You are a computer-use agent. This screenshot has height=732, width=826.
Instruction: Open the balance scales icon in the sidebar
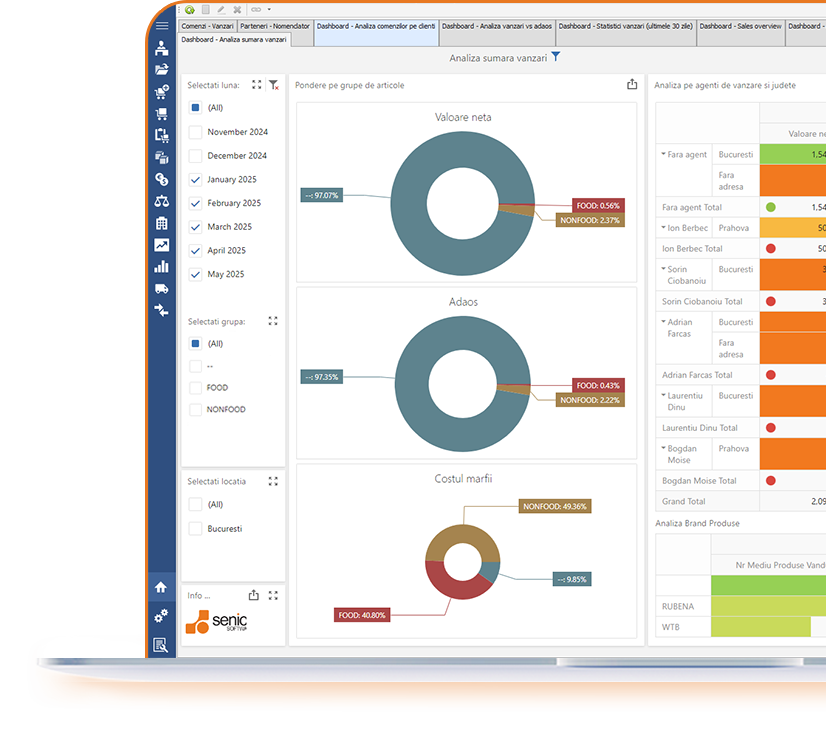point(162,201)
